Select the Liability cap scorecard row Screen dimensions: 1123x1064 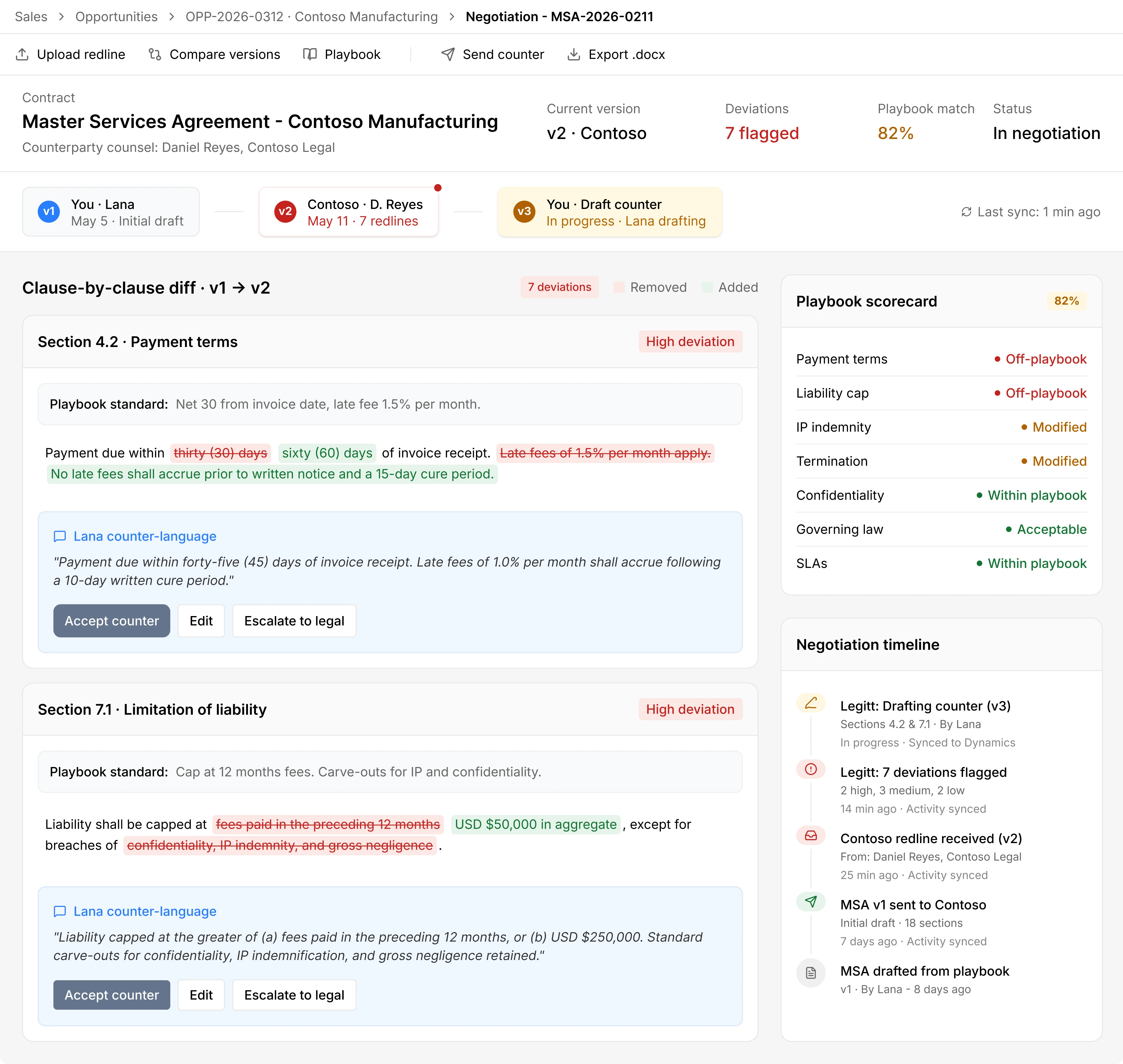(941, 394)
